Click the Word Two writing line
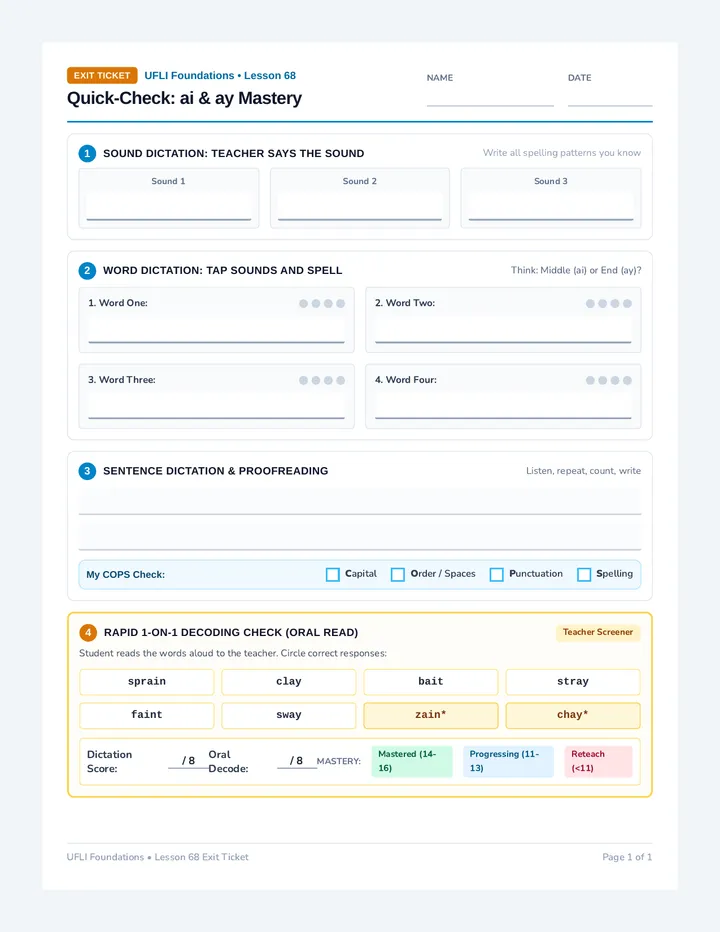This screenshot has height=932, width=720. coord(503,330)
